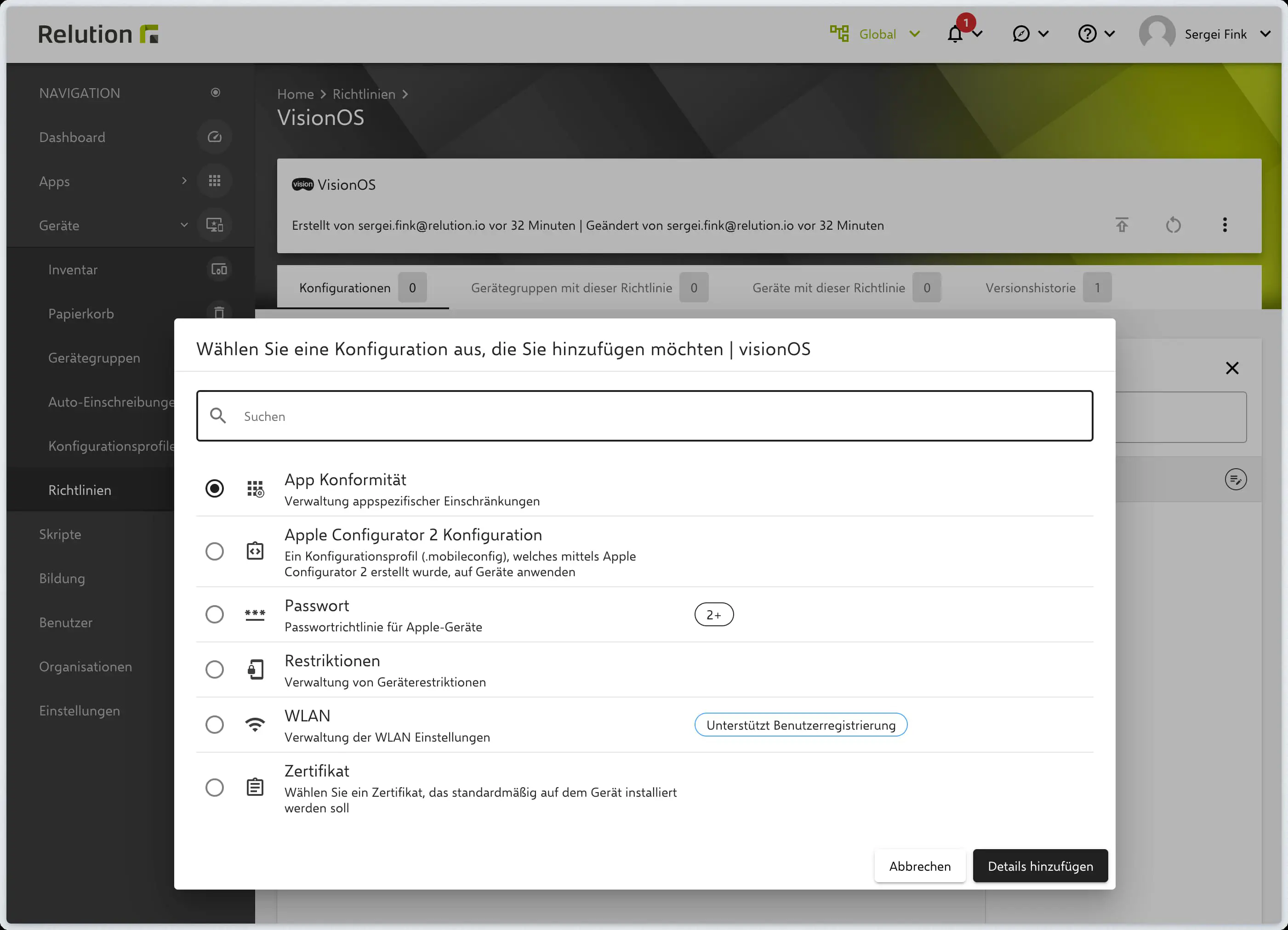Select the Passwort radio button

click(215, 614)
